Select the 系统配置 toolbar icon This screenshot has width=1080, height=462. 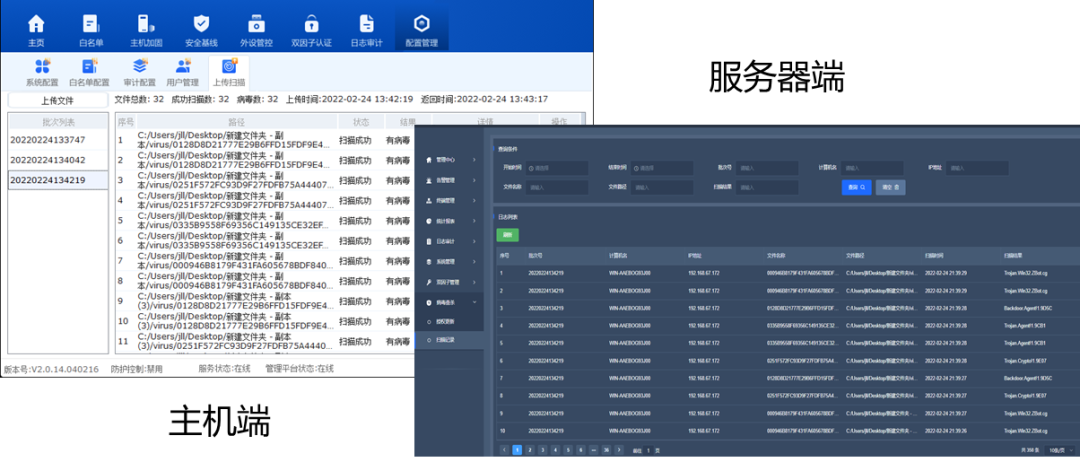42,72
